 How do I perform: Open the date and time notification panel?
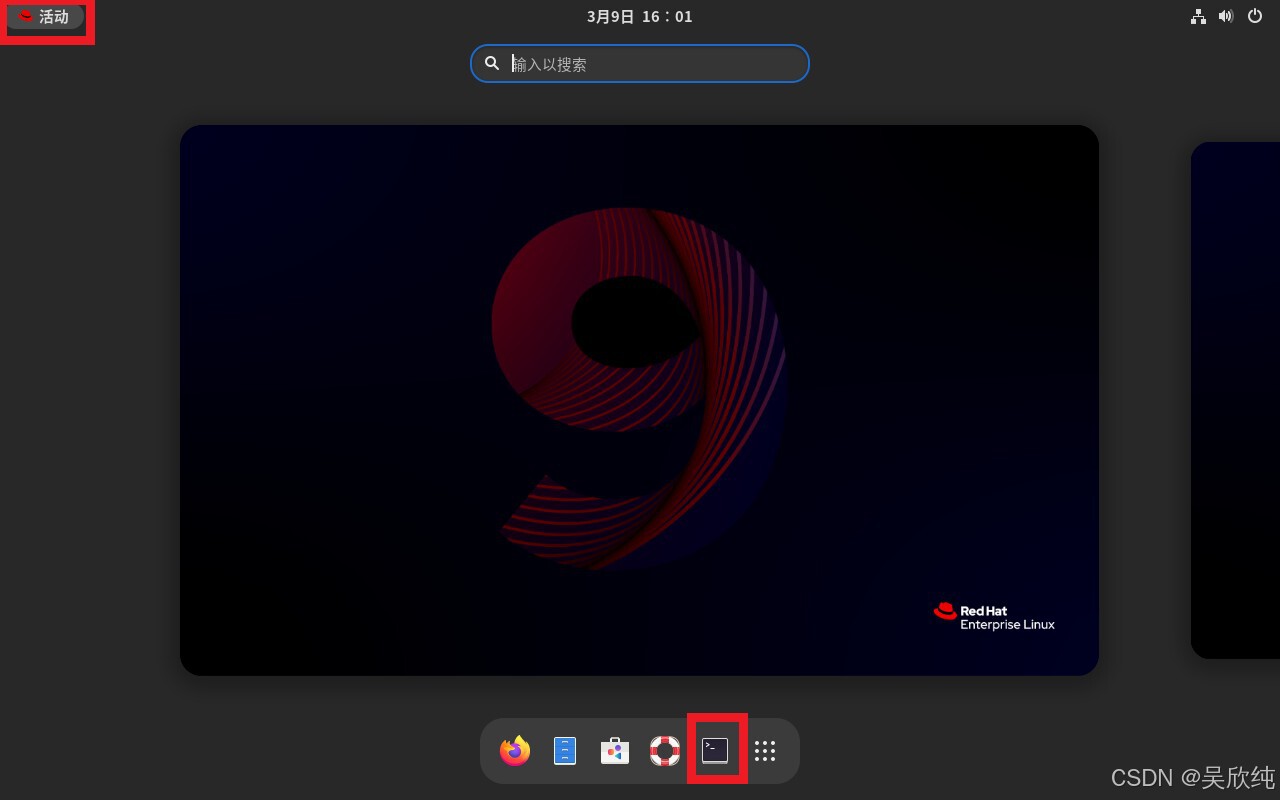pos(639,17)
